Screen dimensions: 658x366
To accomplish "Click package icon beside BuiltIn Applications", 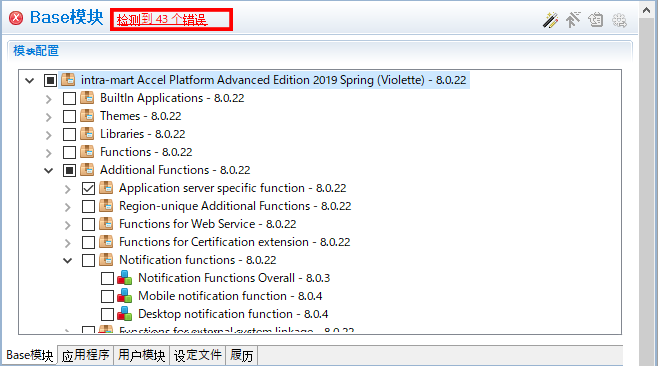I will coord(87,98).
